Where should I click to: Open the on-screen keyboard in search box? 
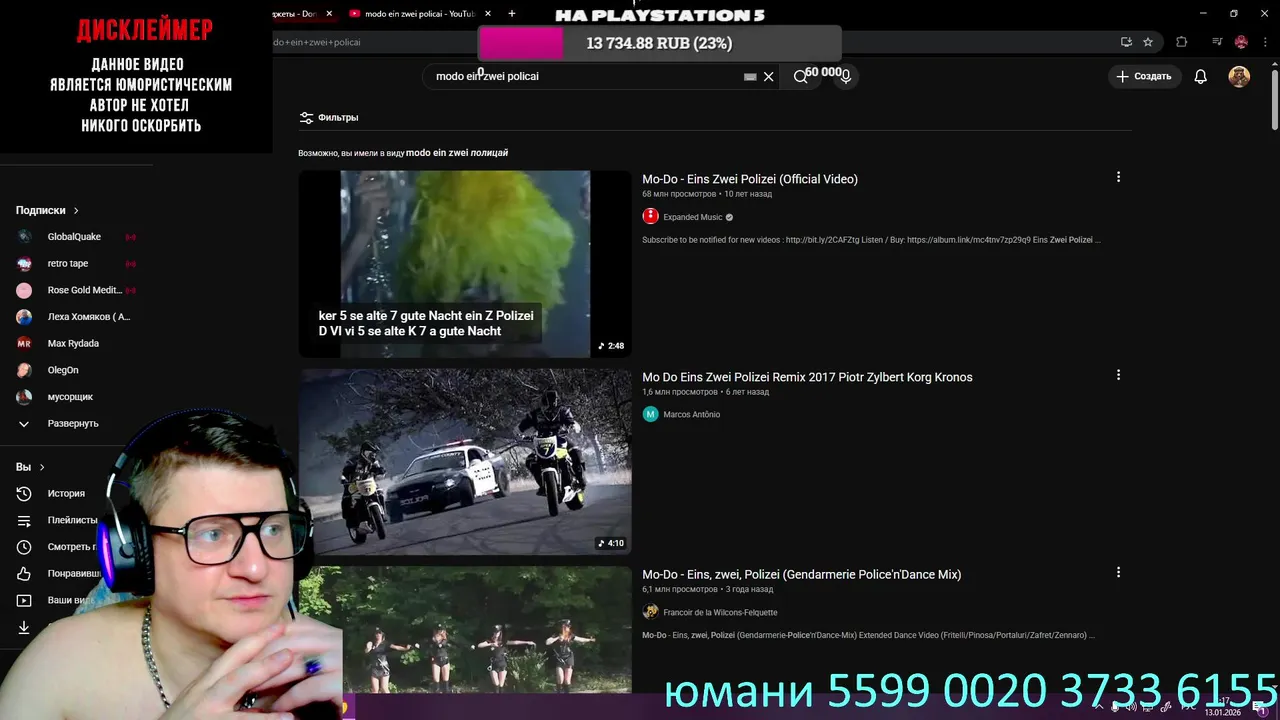[x=750, y=77]
